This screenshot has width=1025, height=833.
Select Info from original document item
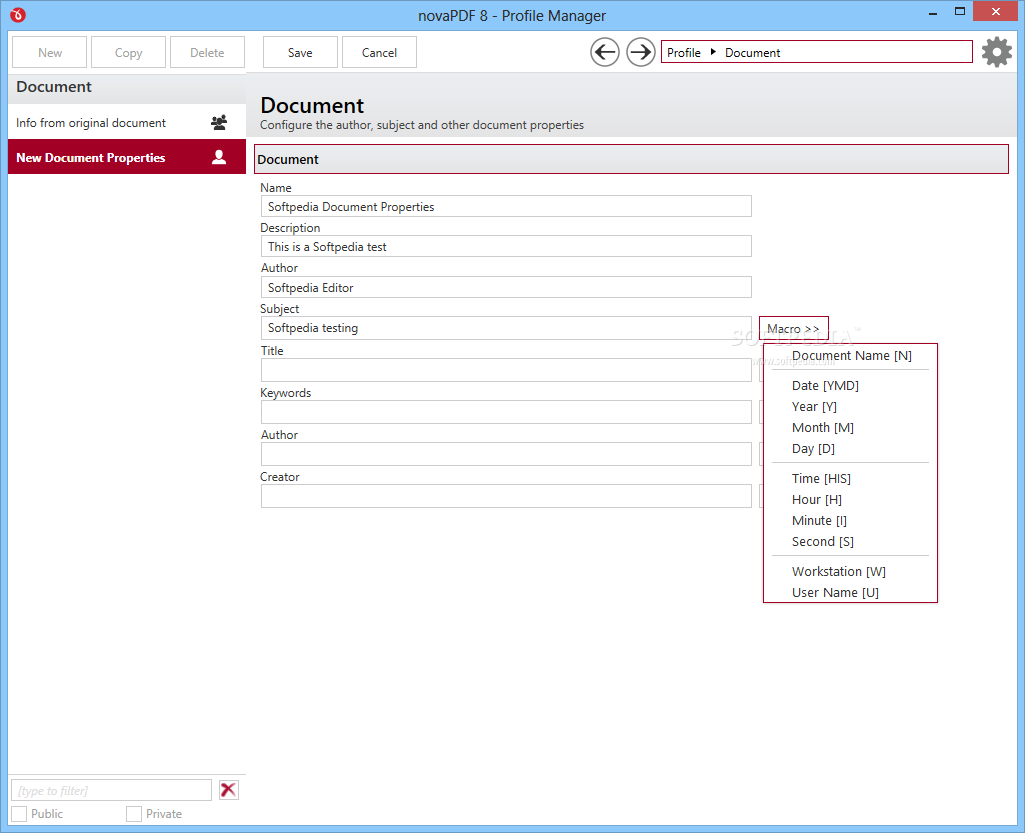click(127, 122)
